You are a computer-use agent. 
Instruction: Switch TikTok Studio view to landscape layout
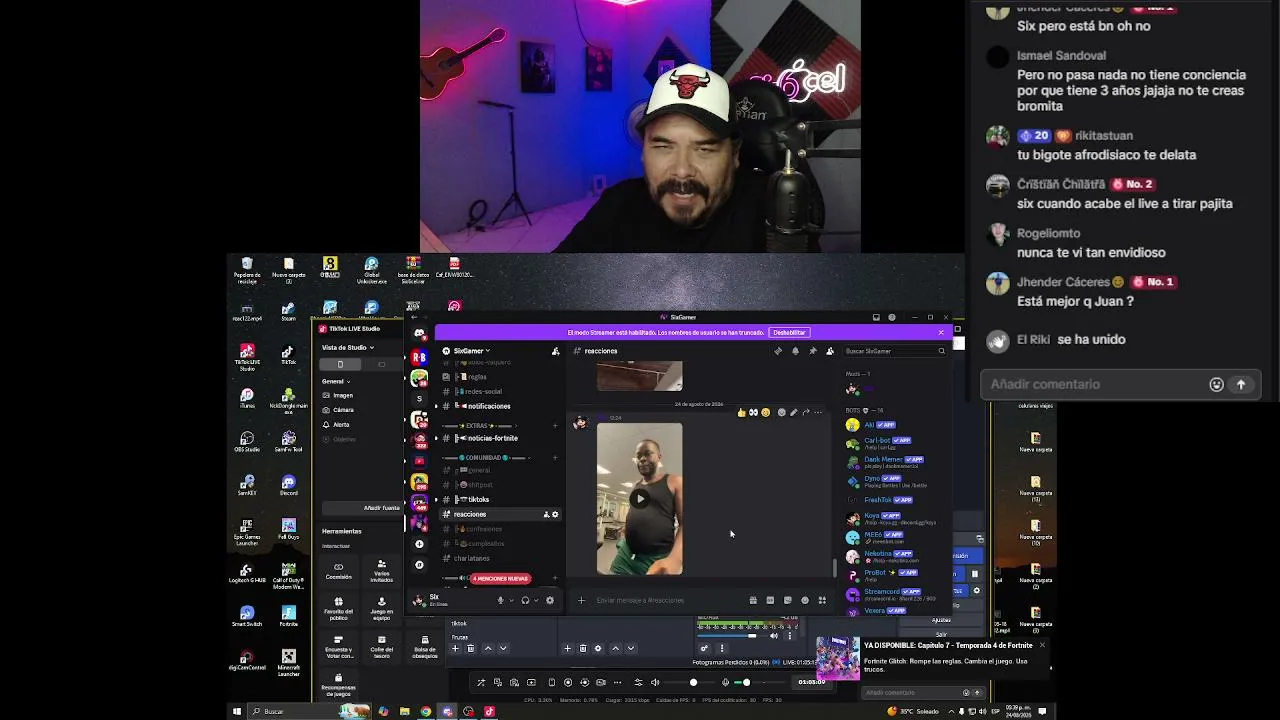[x=381, y=364]
